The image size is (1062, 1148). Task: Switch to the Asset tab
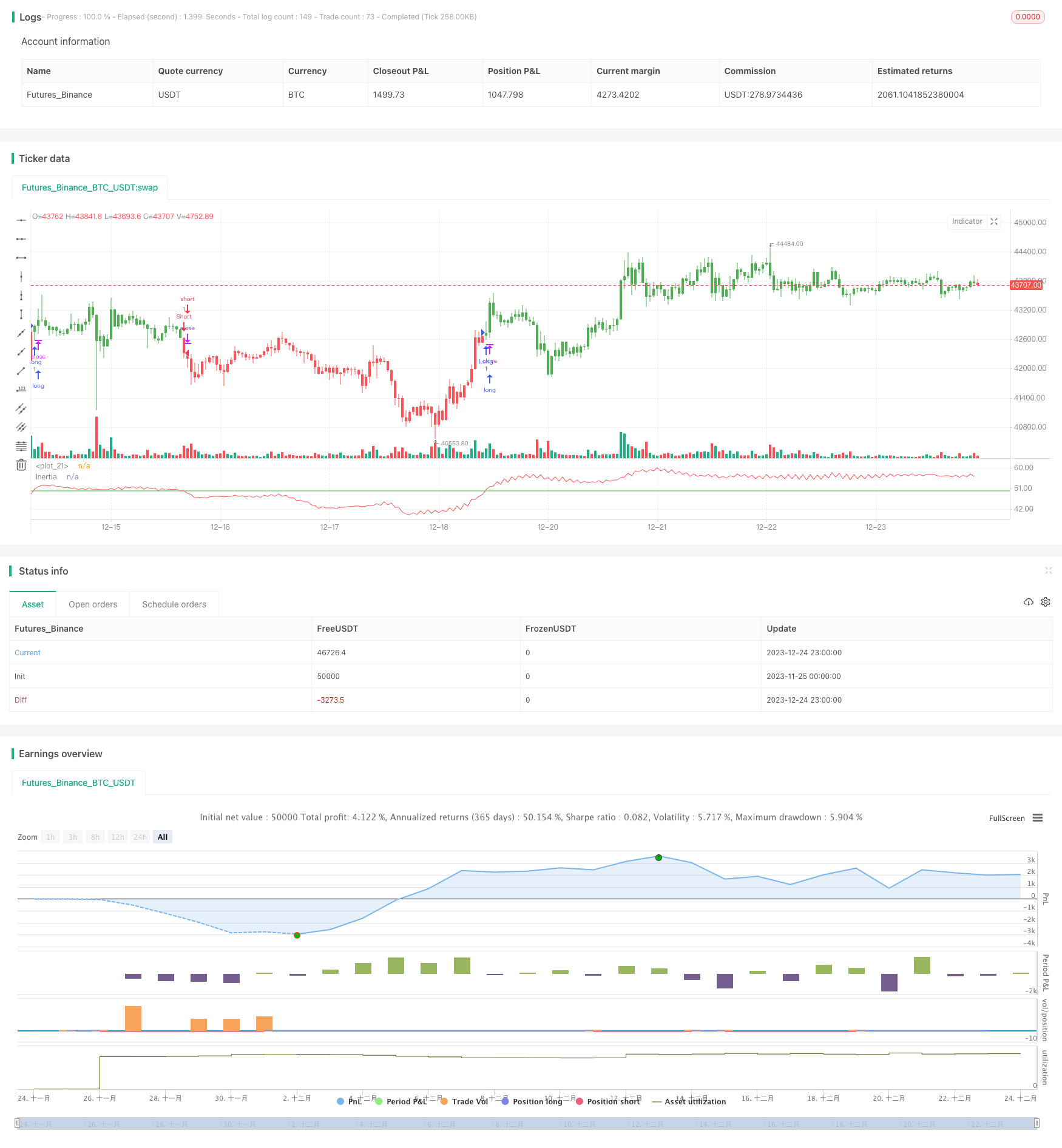pos(33,604)
